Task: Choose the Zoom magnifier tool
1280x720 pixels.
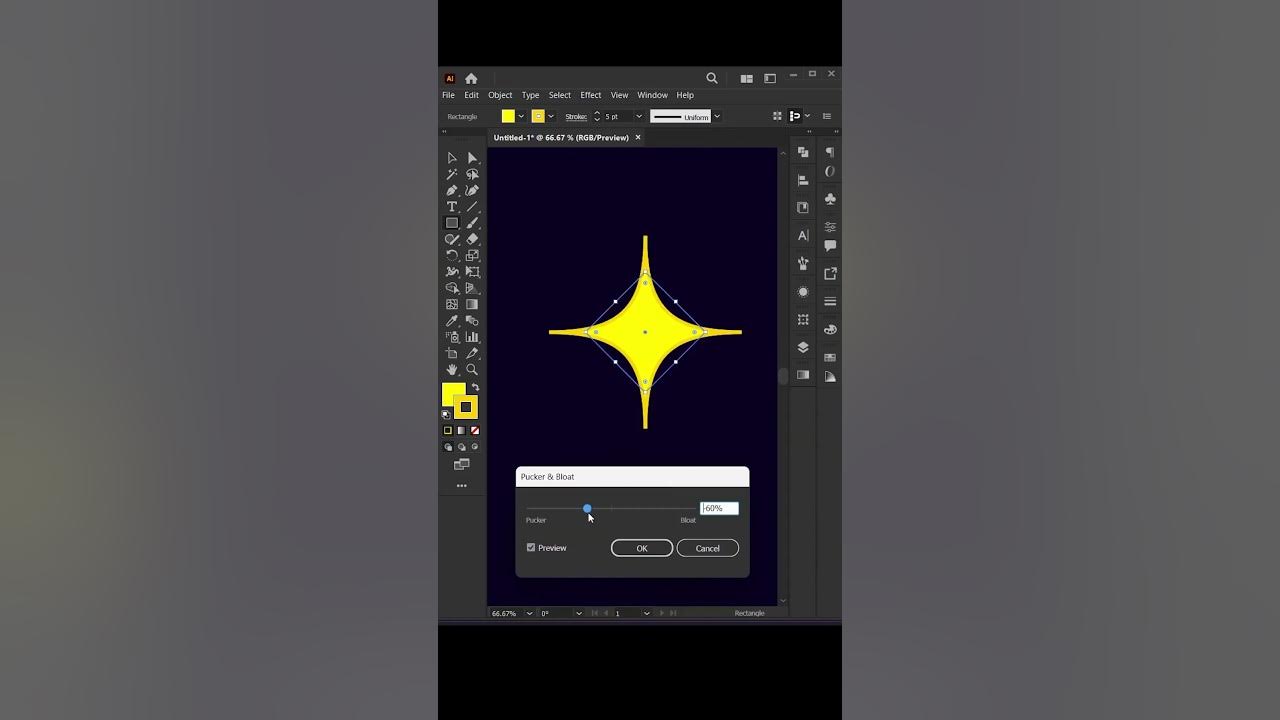Action: tap(472, 370)
